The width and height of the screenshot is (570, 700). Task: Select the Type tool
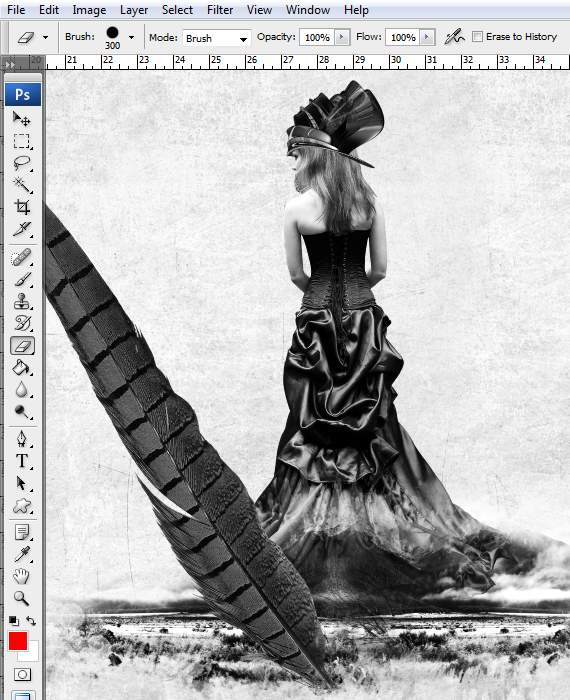click(x=21, y=461)
